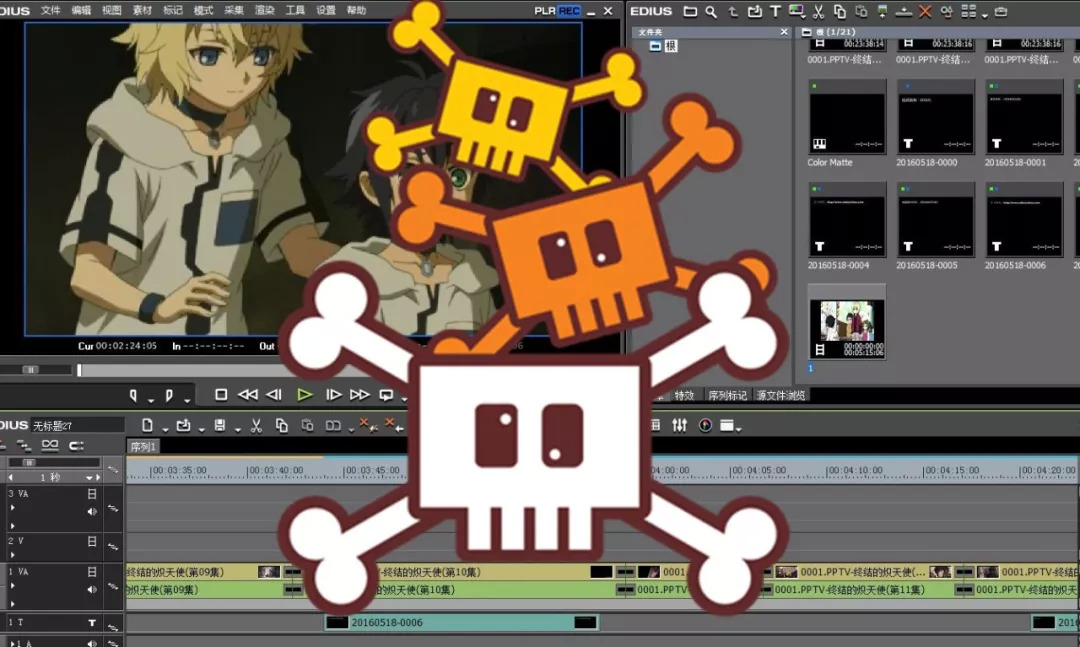Mute audio on the 3 VA track

tap(92, 512)
